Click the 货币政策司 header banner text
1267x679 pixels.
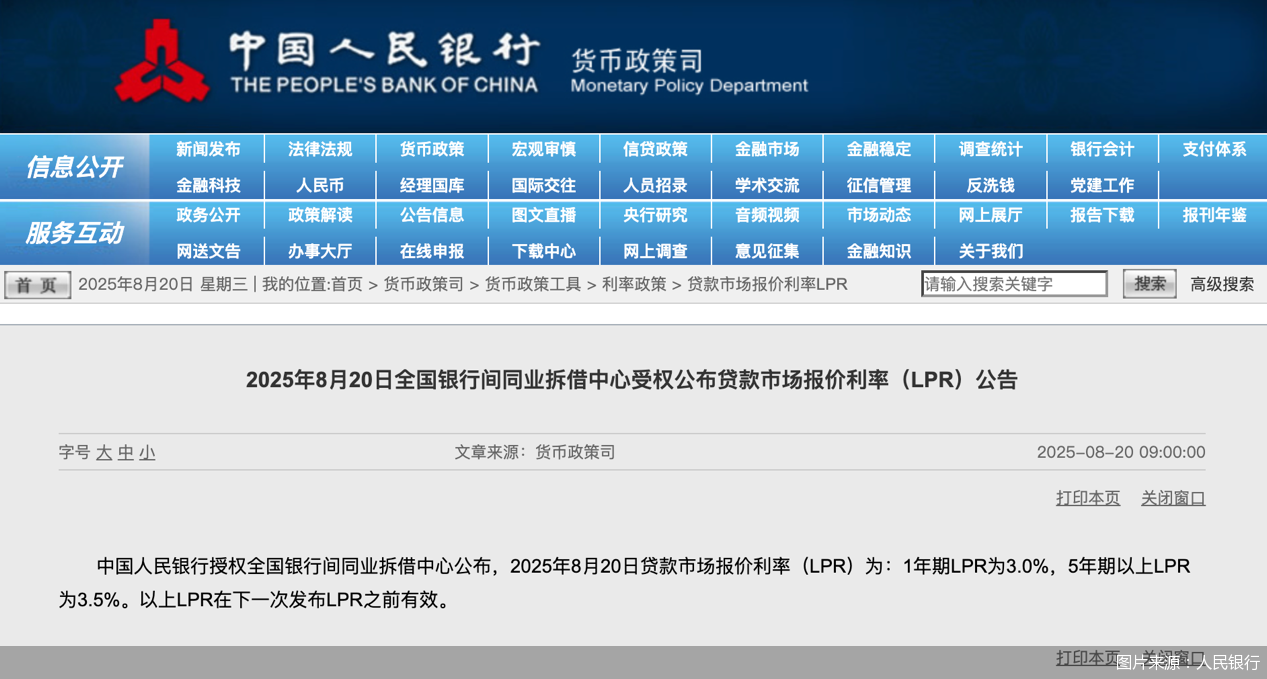(637, 59)
